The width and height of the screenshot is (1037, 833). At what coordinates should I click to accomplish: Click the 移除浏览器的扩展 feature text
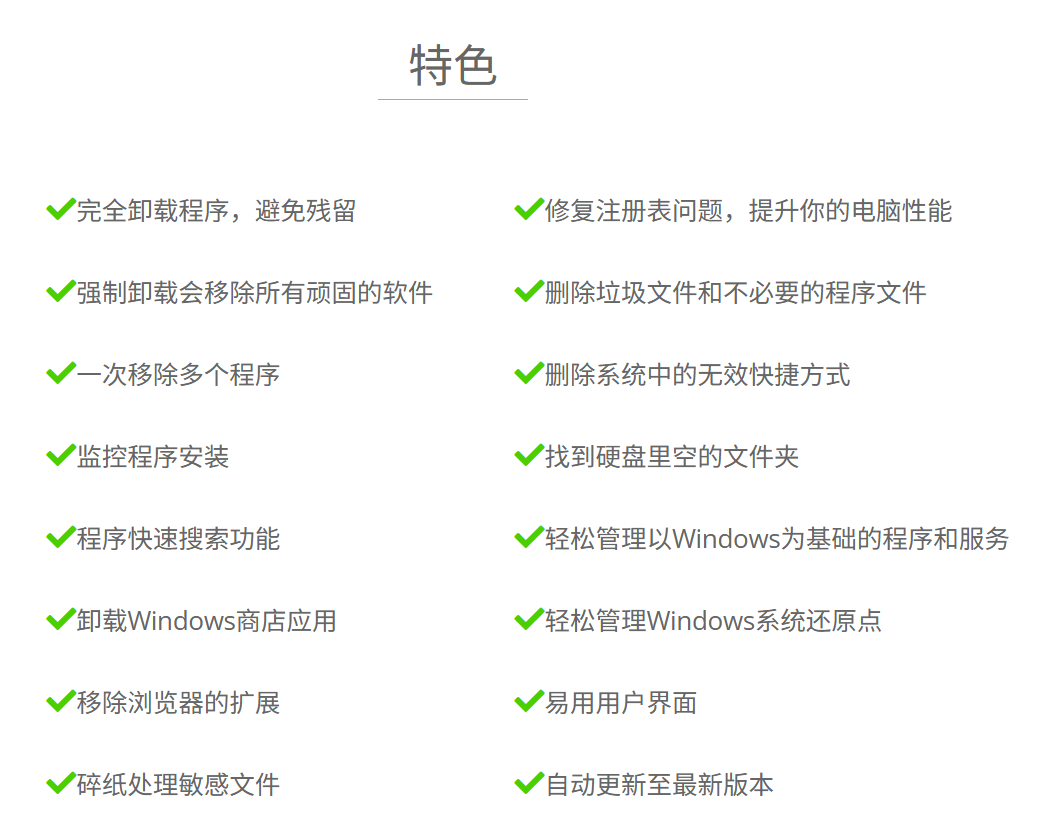pyautogui.click(x=179, y=702)
